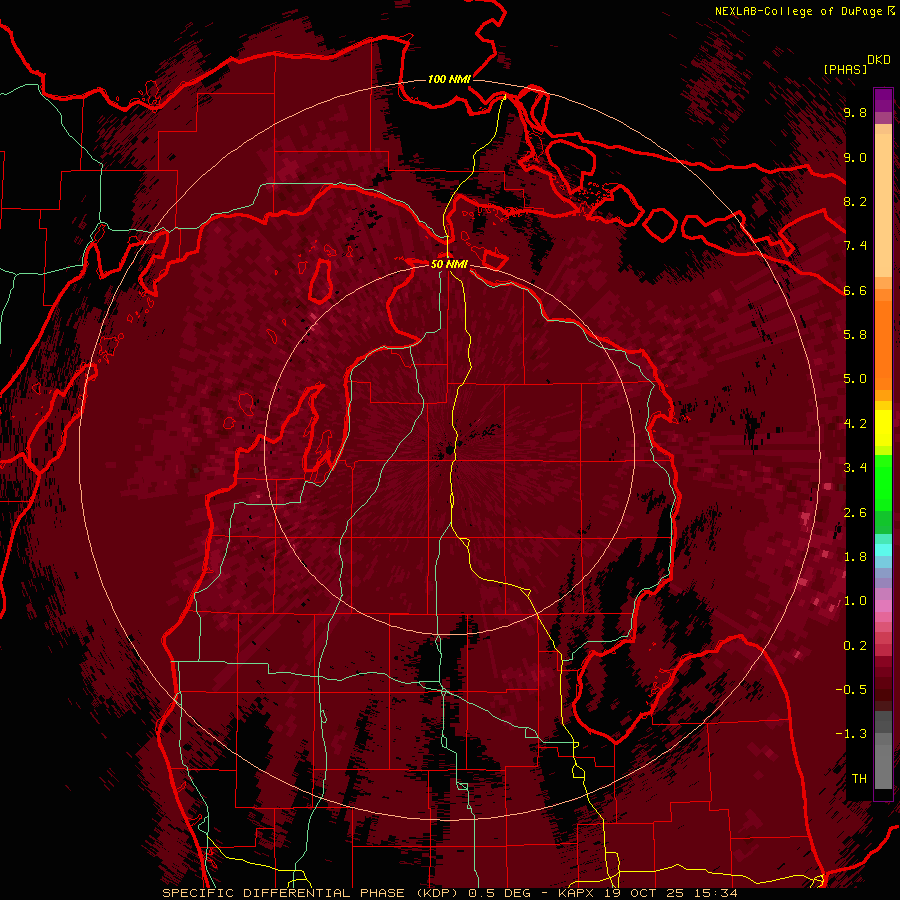Pick the orange band of the color bar
The image size is (900, 900).
point(883,345)
